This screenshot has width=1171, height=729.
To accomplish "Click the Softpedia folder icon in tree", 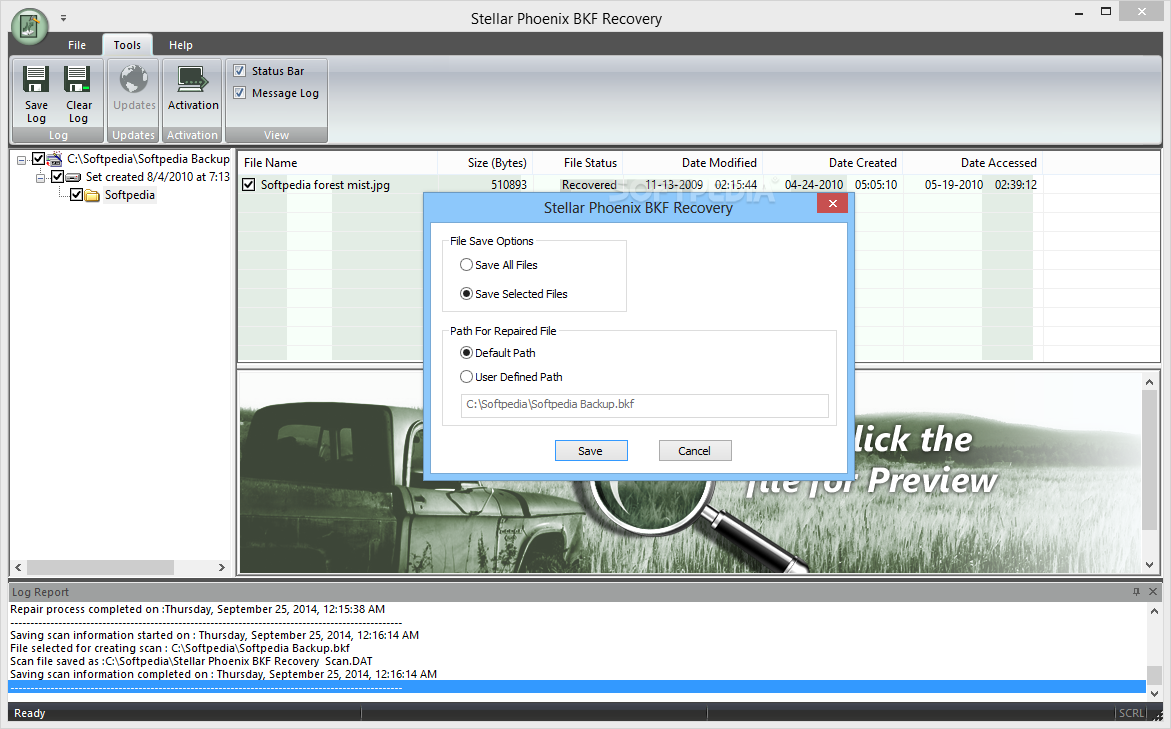I will [x=93, y=196].
